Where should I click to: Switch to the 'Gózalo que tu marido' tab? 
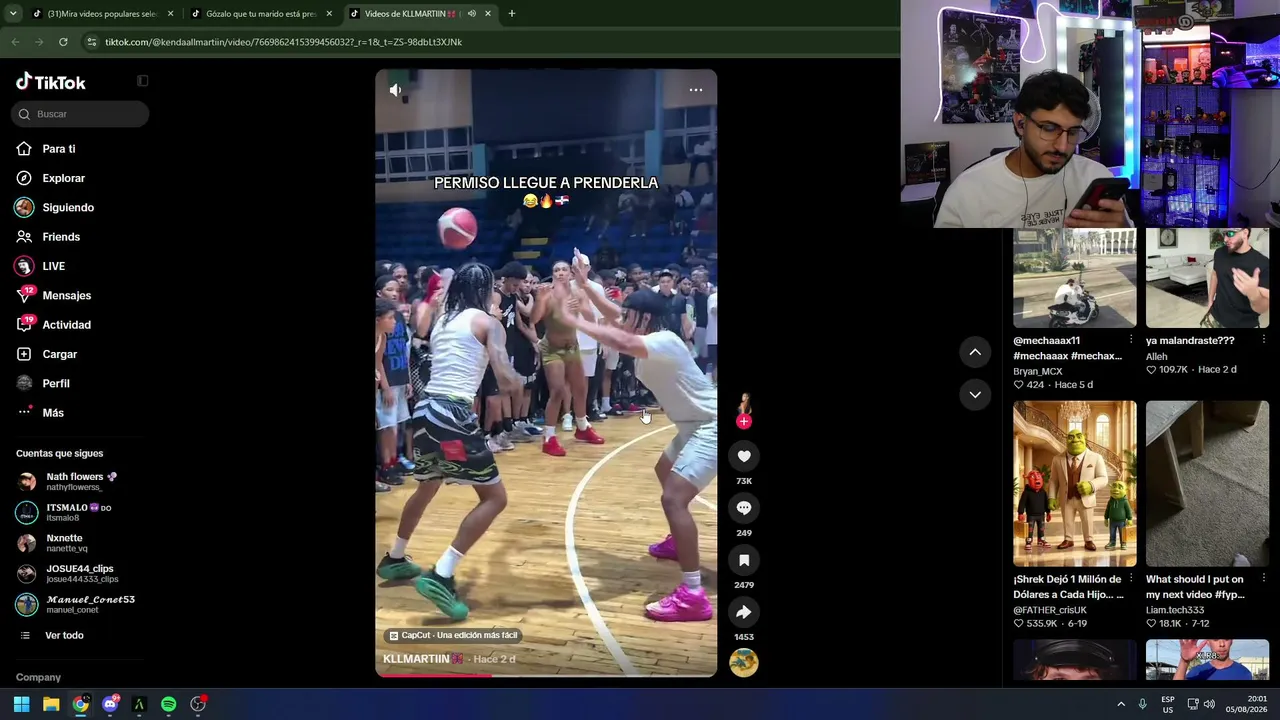258,14
